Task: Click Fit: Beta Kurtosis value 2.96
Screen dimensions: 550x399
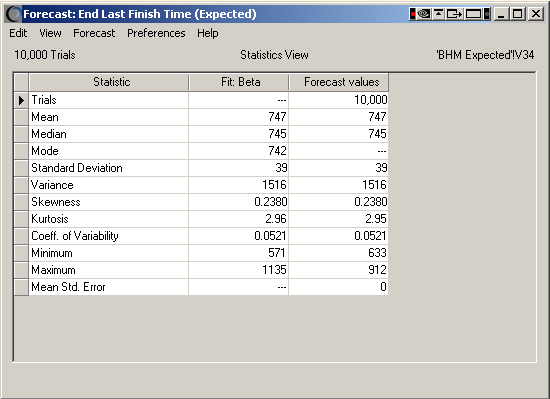Action: click(239, 219)
